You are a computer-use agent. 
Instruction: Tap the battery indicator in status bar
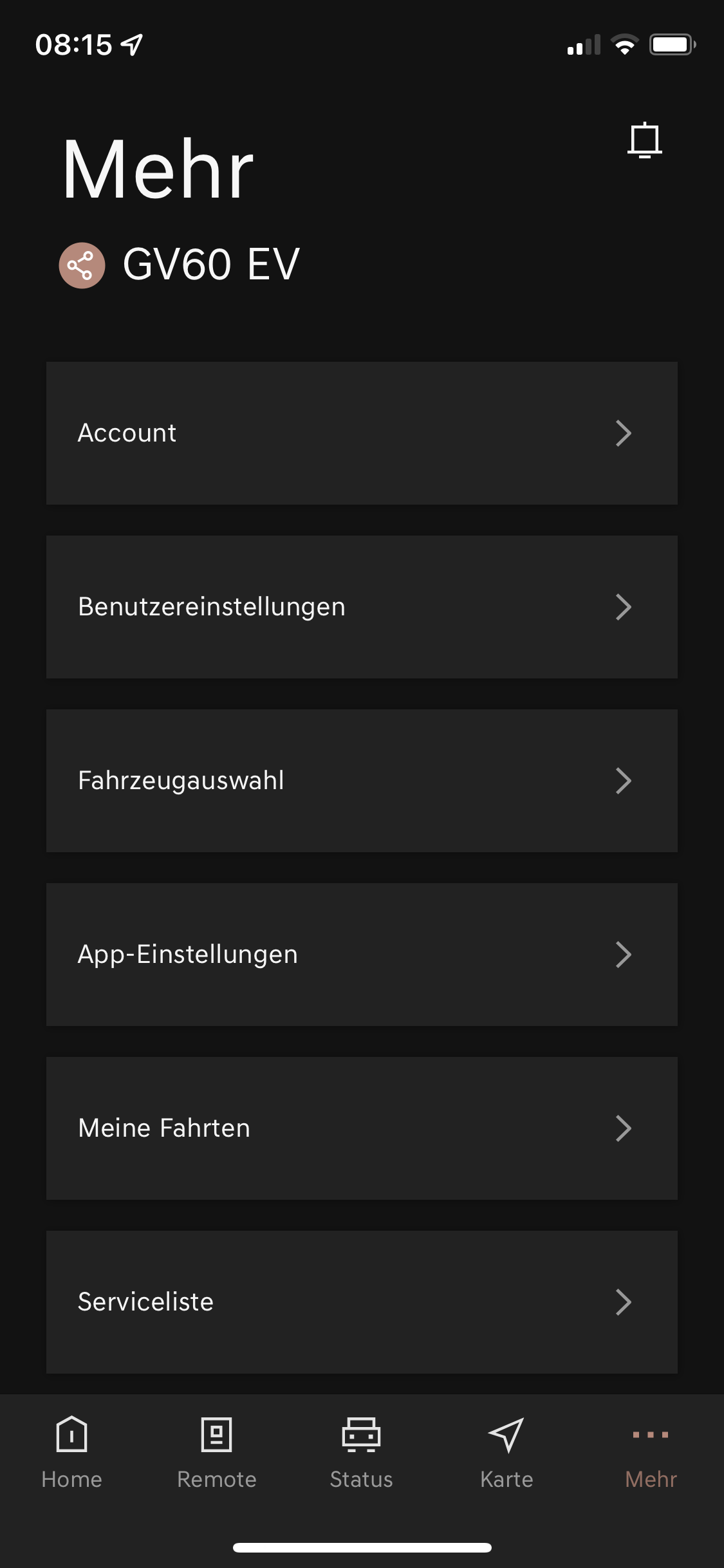click(x=672, y=45)
